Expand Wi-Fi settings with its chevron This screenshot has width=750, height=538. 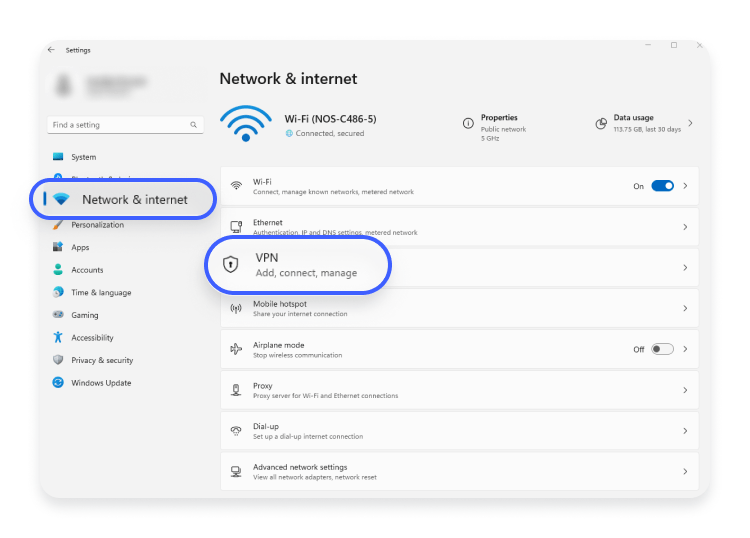coord(685,186)
